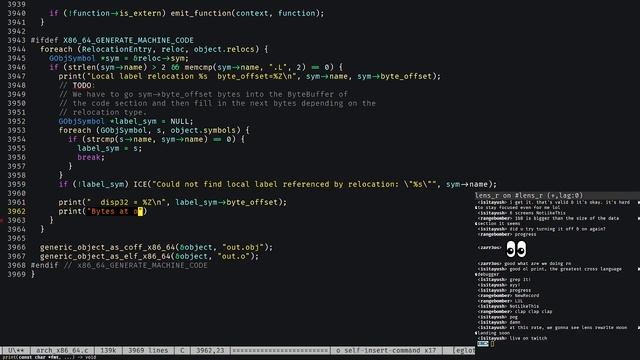Screen dimensions: 640x360
Task: Click 'NULL' on line 3952
Action: pyautogui.click(x=180, y=121)
